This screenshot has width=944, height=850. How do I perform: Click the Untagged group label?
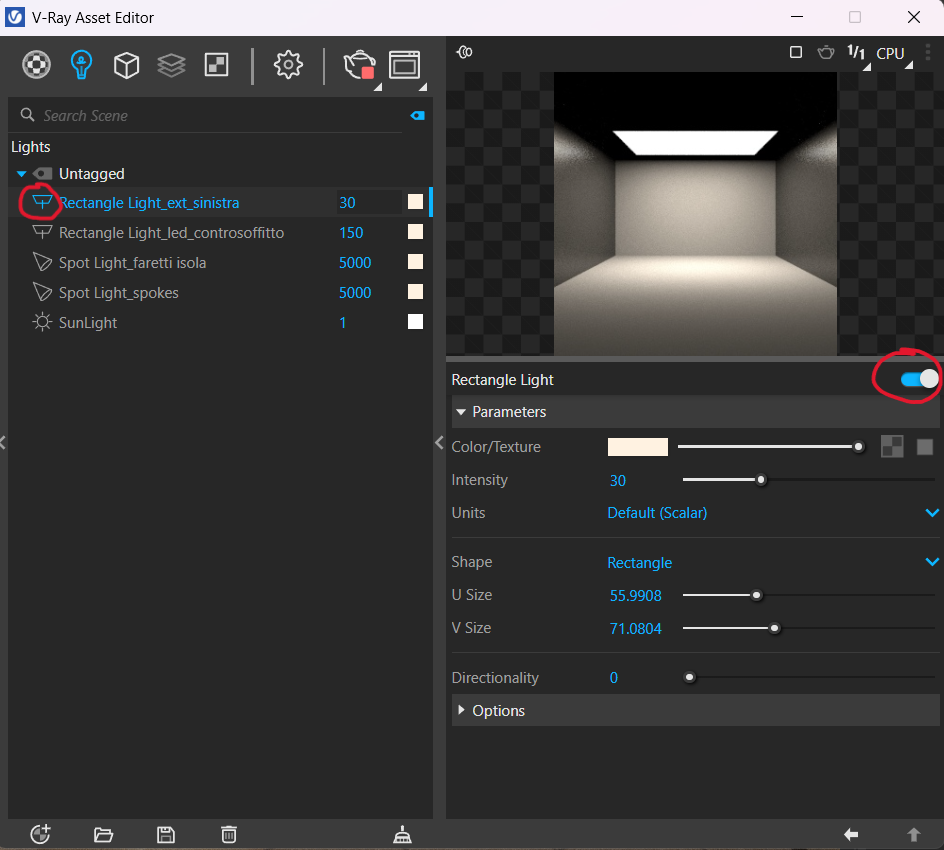tap(92, 174)
